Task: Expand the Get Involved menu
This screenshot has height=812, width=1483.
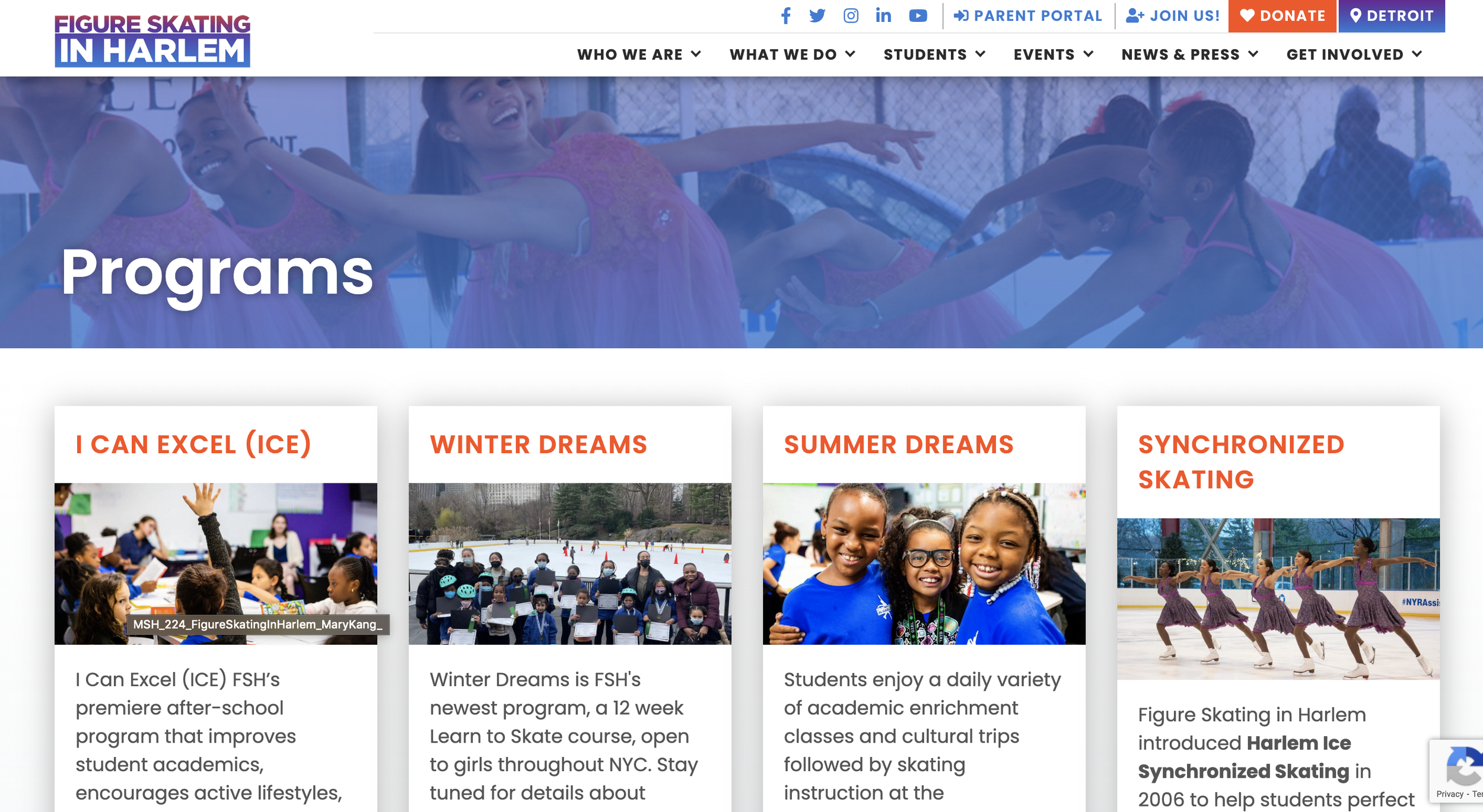Action: [1354, 55]
